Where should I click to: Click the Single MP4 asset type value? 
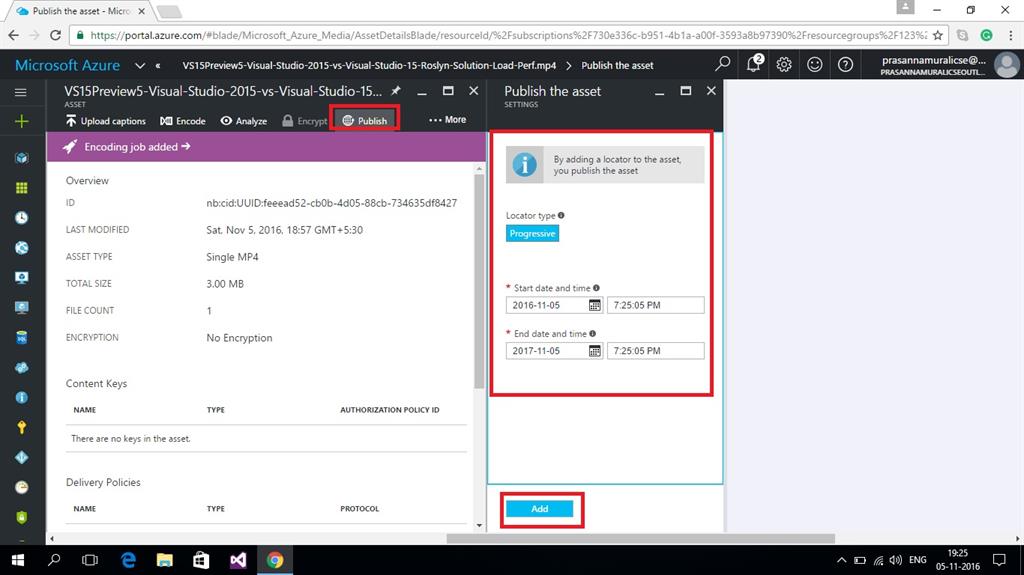tap(232, 257)
